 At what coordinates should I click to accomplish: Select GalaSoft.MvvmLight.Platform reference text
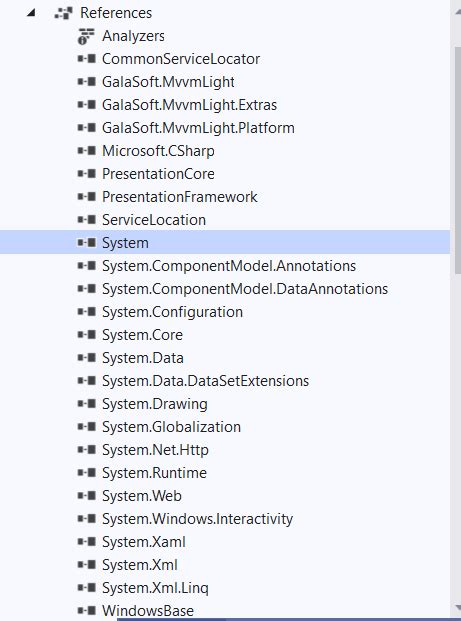coord(198,128)
